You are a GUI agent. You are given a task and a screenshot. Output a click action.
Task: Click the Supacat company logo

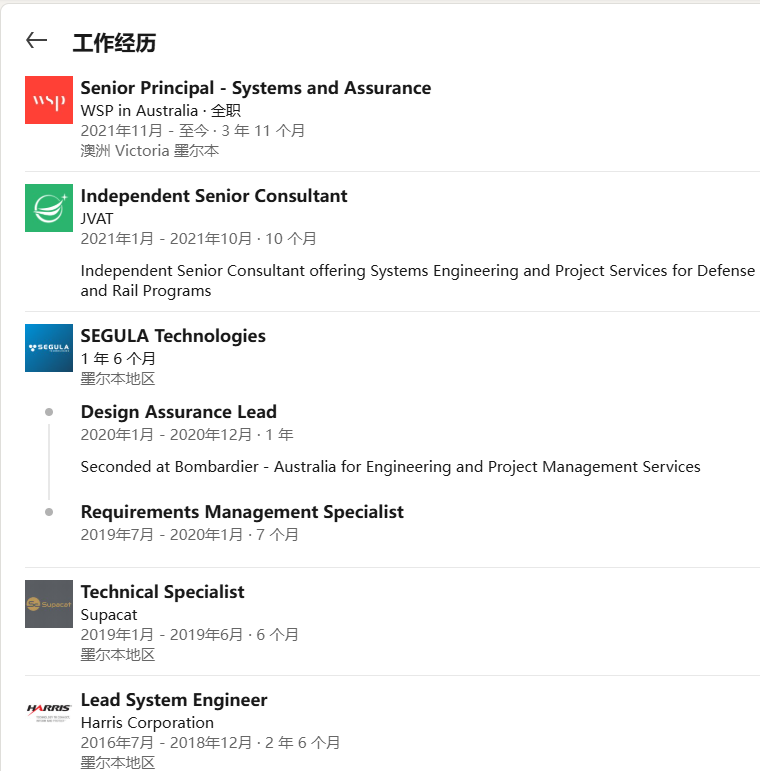pyautogui.click(x=49, y=604)
